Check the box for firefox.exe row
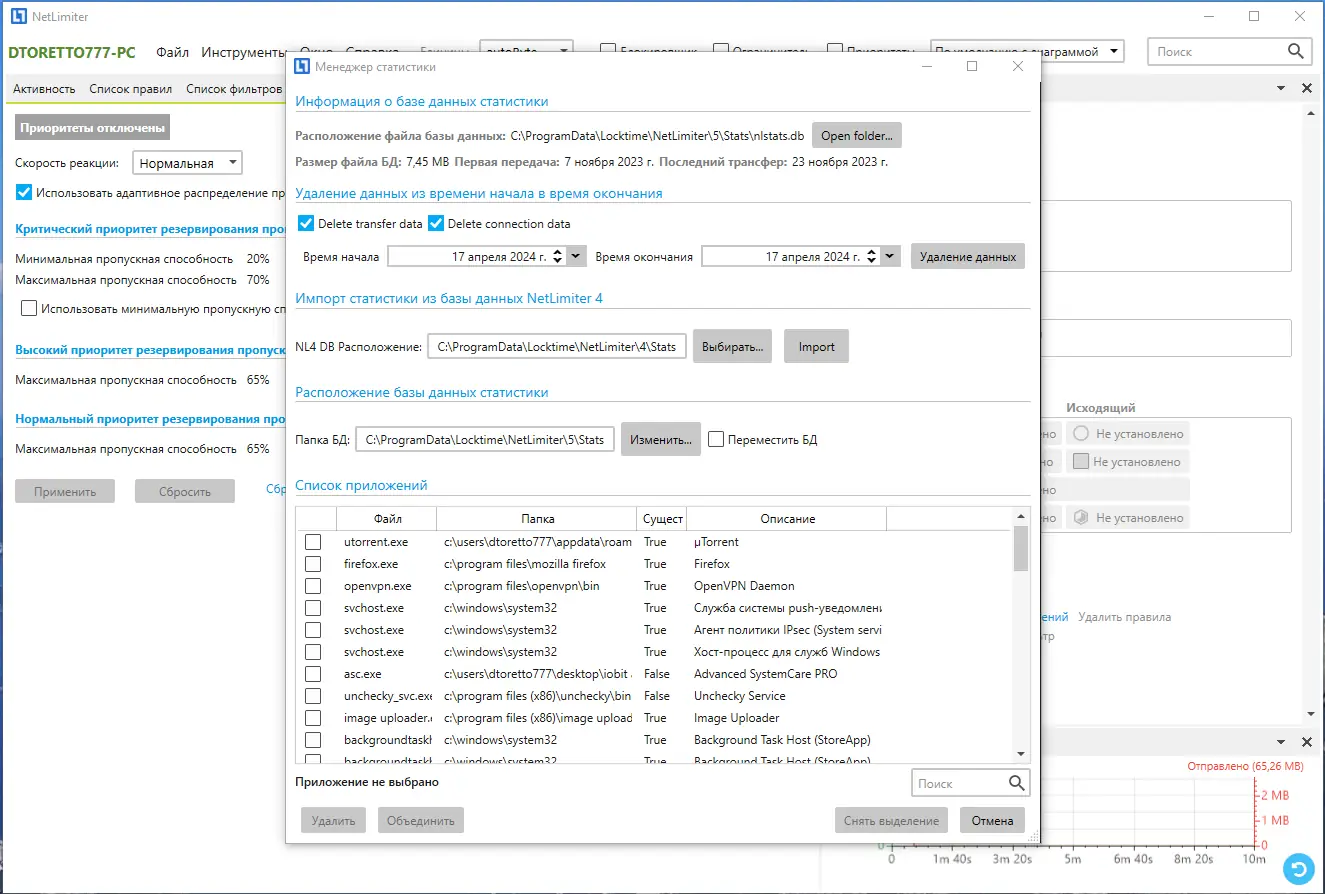This screenshot has width=1325, height=894. click(313, 564)
